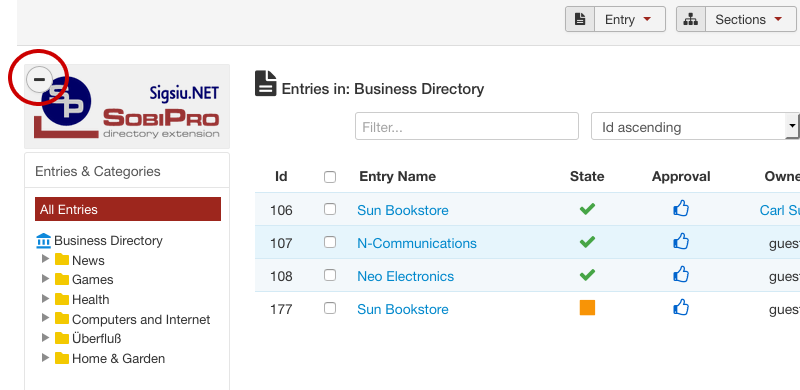Select the Überfluß category label
This screenshot has height=390, width=800.
coord(96,338)
